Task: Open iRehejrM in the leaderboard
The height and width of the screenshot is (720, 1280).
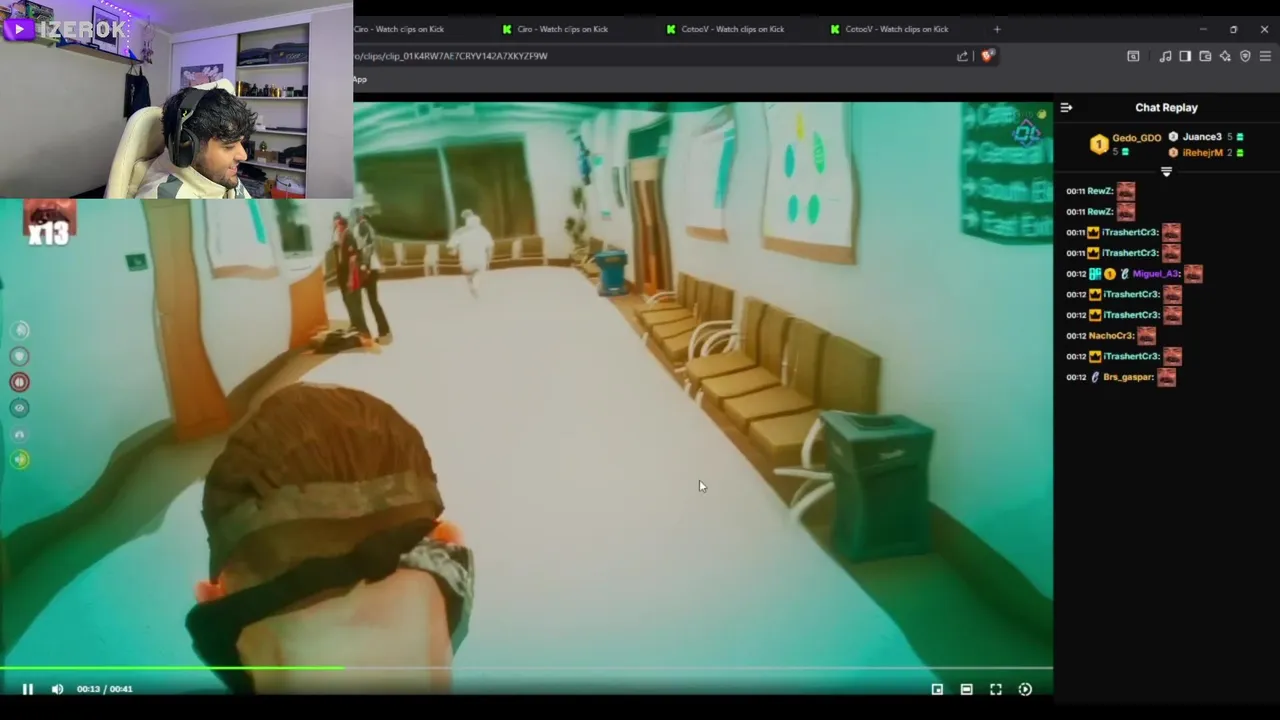Action: click(1203, 153)
